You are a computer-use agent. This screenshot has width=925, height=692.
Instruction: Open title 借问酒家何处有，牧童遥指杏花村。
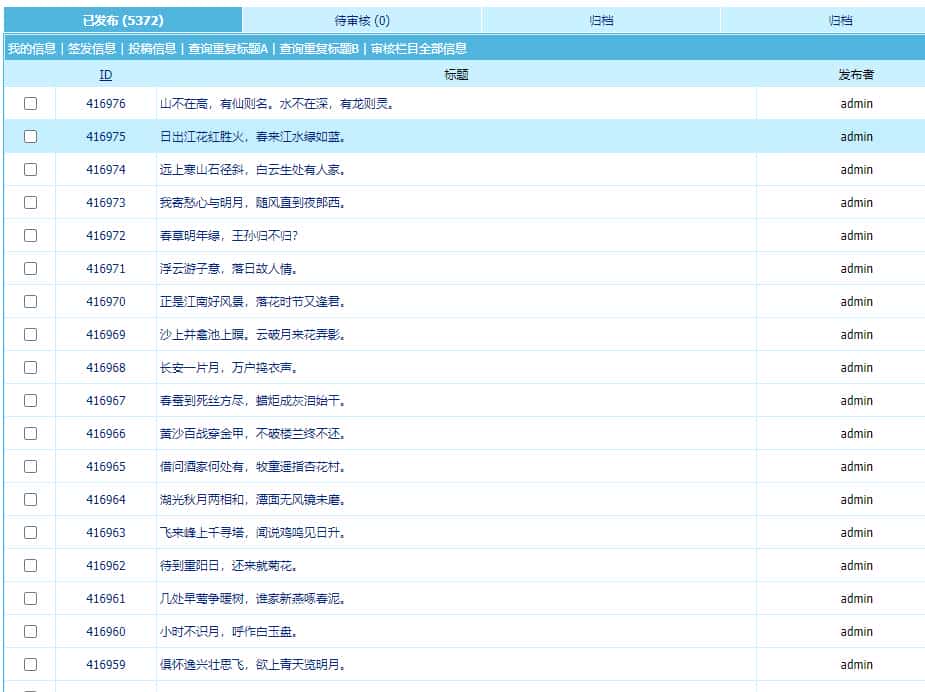pos(252,467)
